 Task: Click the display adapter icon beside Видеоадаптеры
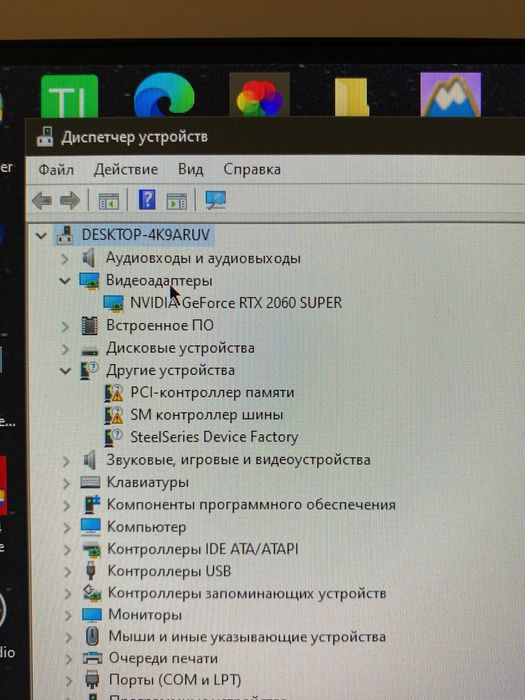[89, 281]
